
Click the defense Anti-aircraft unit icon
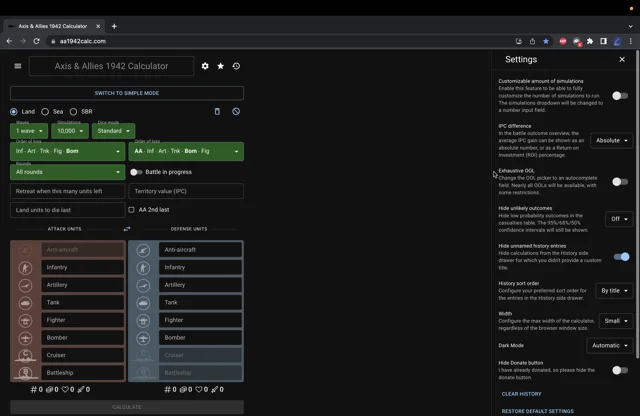143,250
